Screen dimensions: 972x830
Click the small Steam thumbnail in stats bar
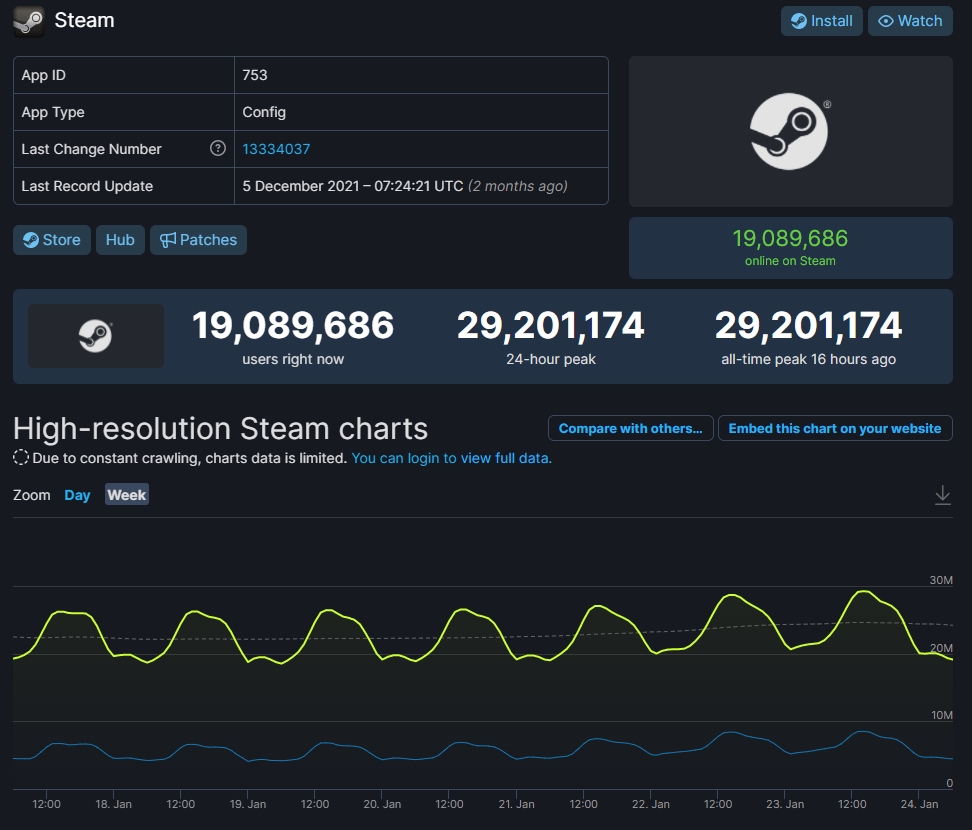tap(96, 336)
